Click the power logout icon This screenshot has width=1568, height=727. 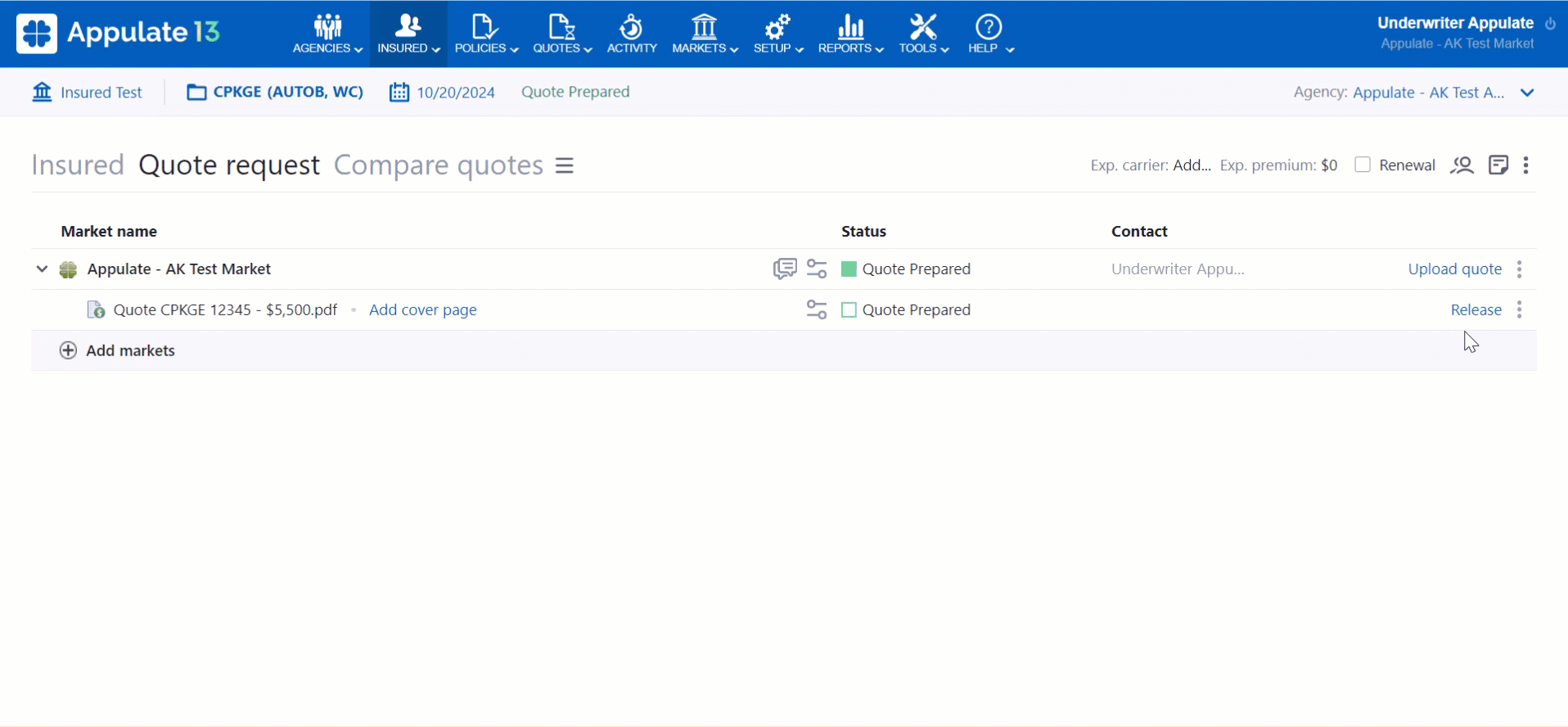tap(1550, 24)
